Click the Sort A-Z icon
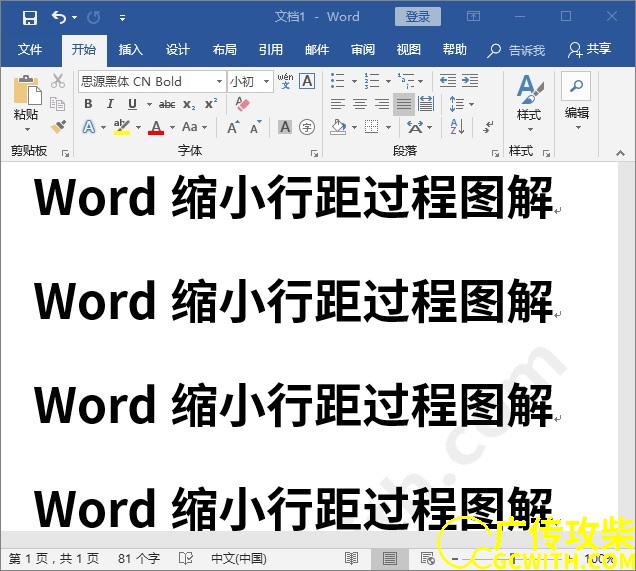This screenshot has height=571, width=636. tap(457, 127)
